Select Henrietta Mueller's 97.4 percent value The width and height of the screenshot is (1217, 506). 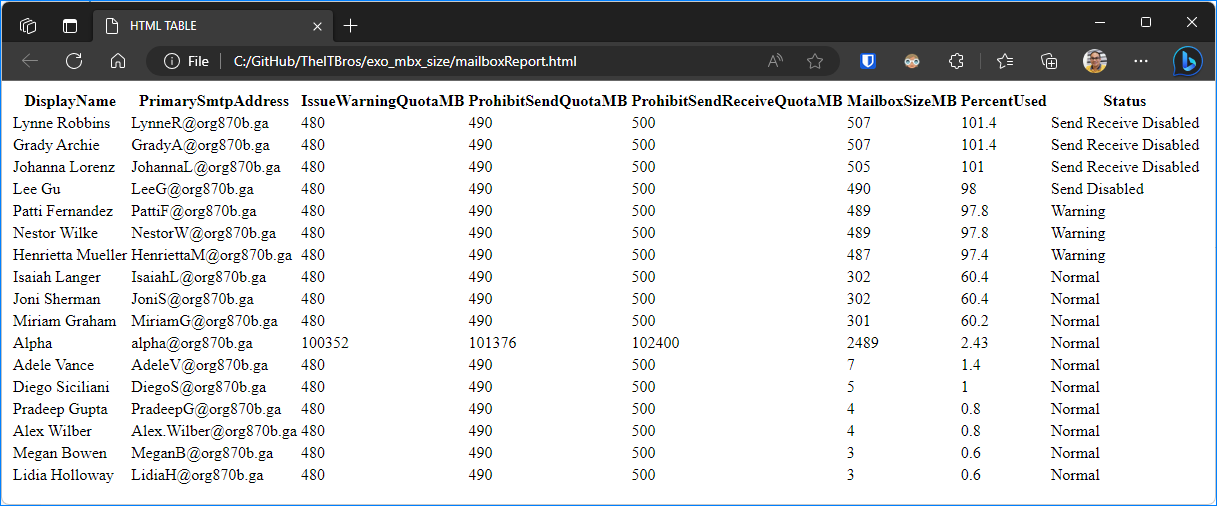[975, 255]
